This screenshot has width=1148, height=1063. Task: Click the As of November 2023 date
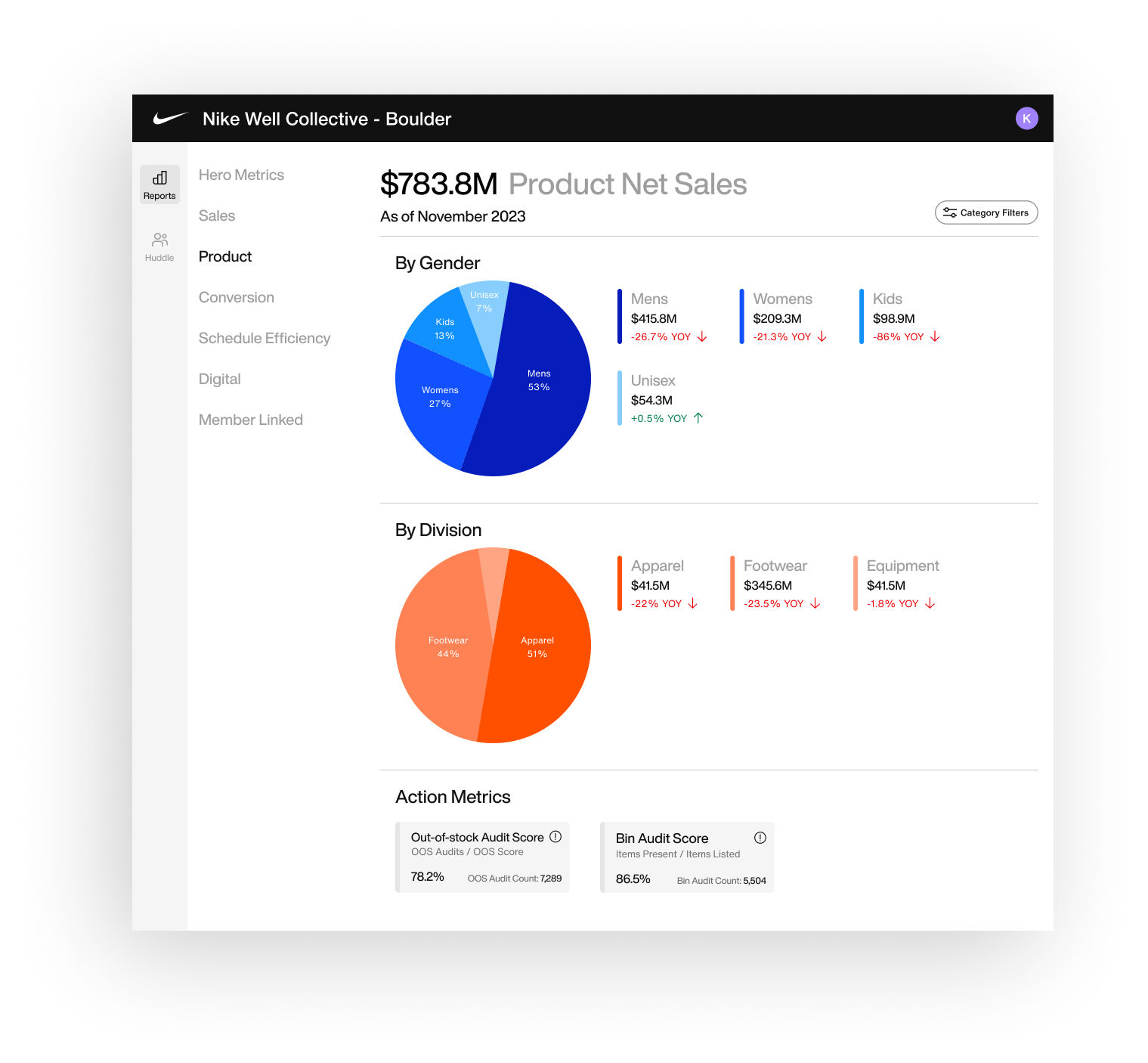point(453,216)
